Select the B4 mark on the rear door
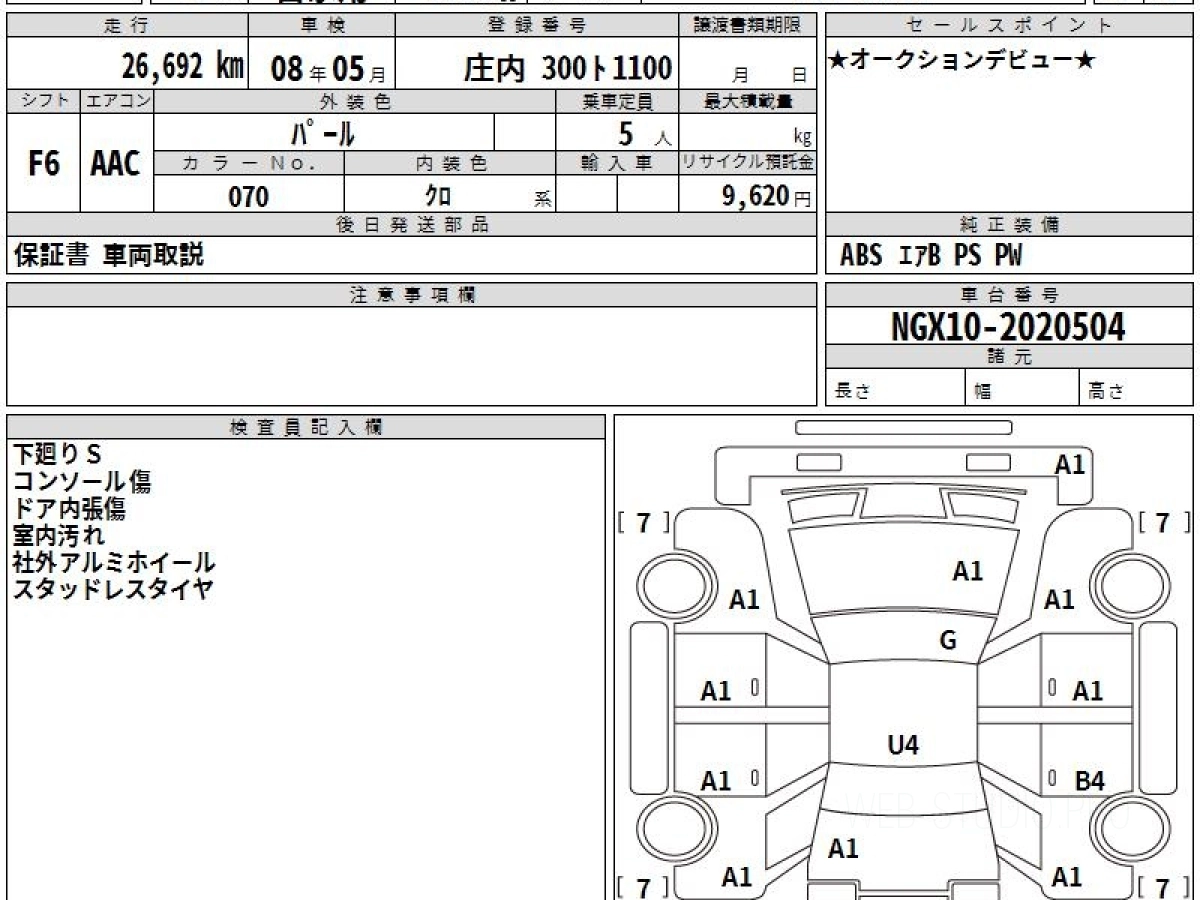1200x900 pixels. click(1089, 781)
